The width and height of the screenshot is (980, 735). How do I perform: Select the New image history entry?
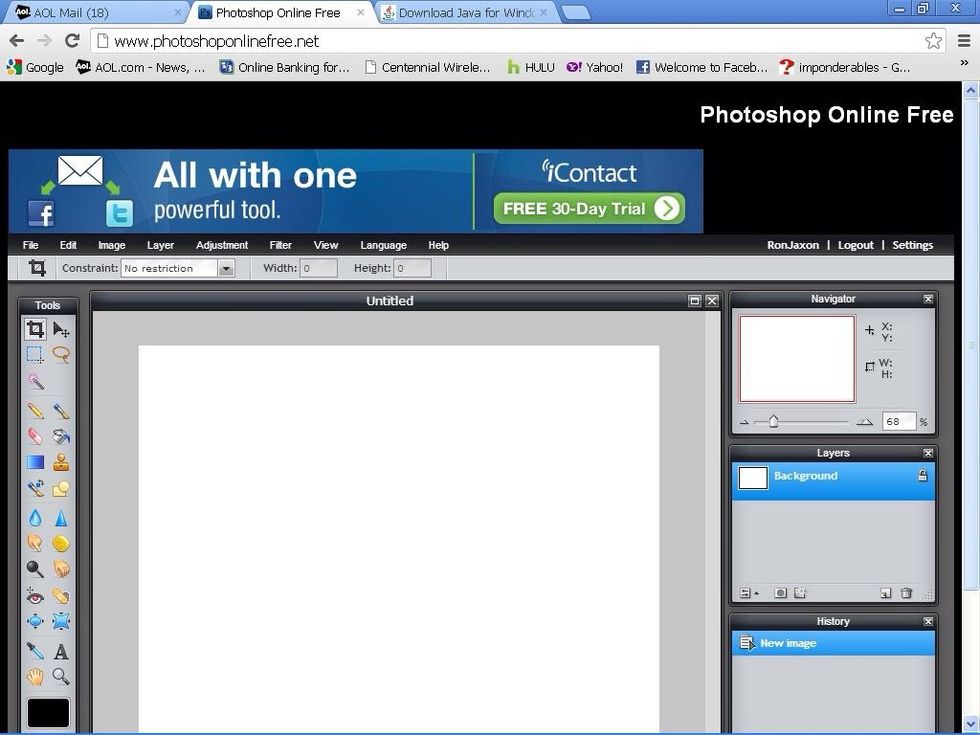(833, 643)
